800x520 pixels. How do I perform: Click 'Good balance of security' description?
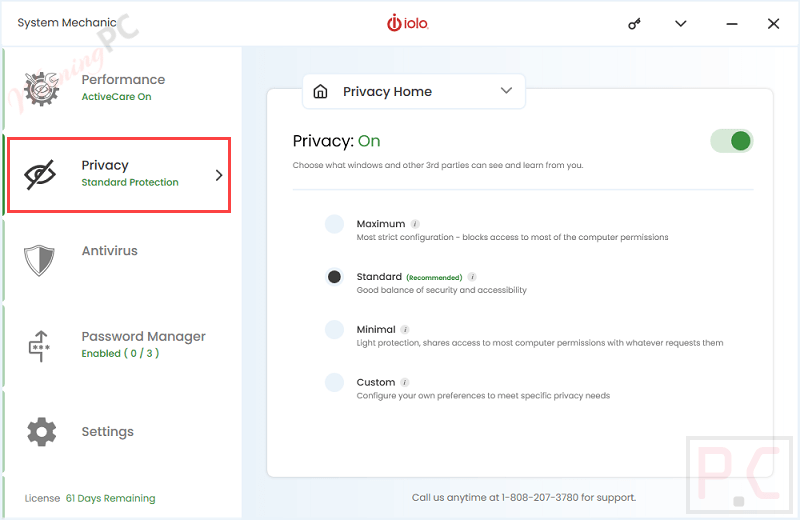(x=441, y=290)
